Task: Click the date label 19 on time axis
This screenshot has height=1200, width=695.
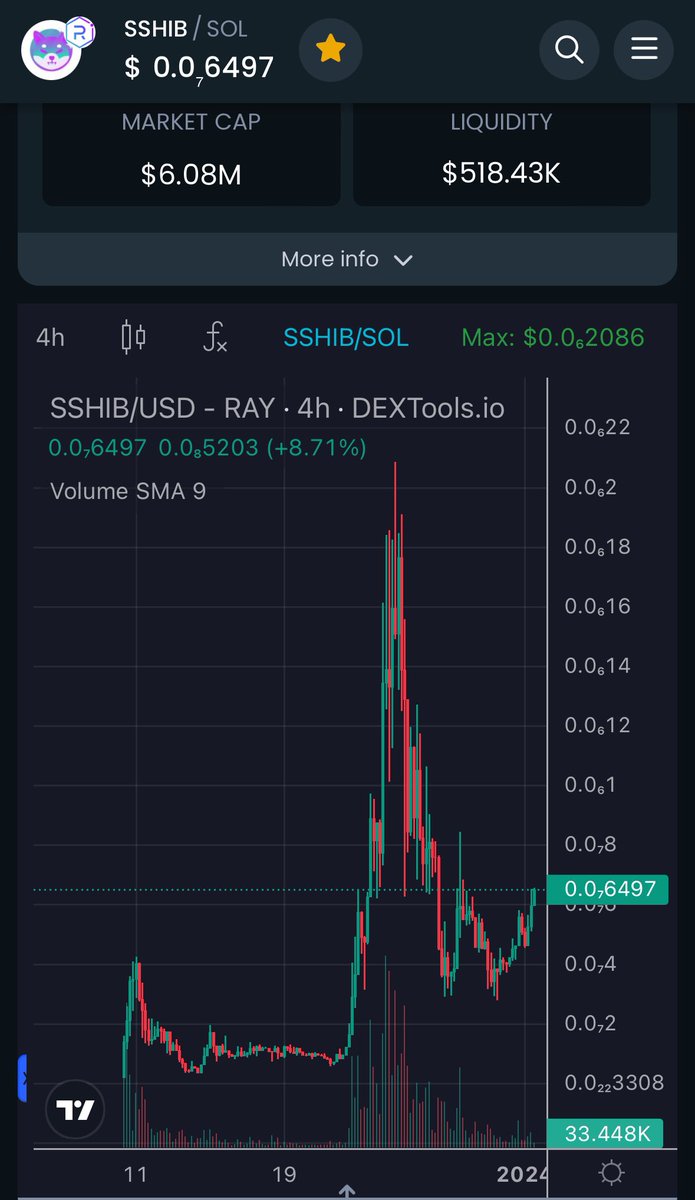Action: click(x=283, y=1173)
